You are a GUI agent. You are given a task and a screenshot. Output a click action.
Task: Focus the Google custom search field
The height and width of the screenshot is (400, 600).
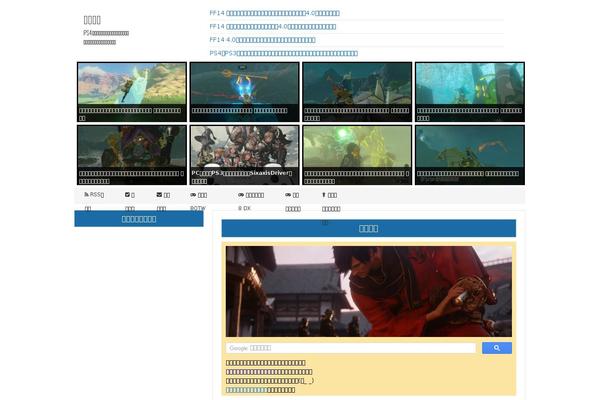point(351,348)
